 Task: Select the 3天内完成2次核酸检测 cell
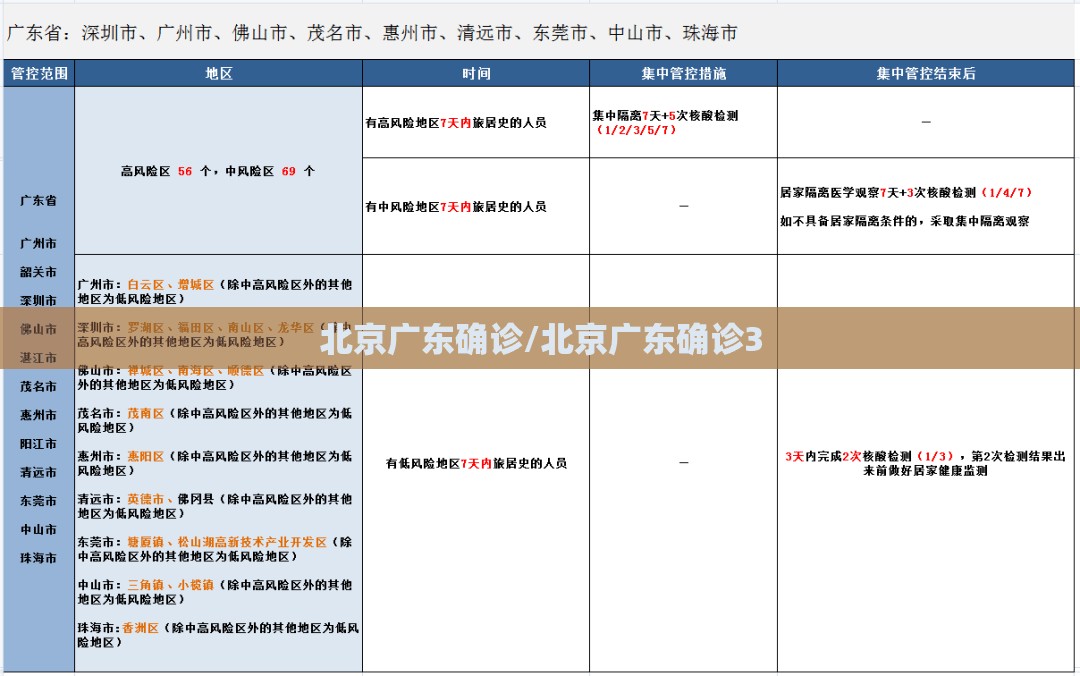point(925,463)
